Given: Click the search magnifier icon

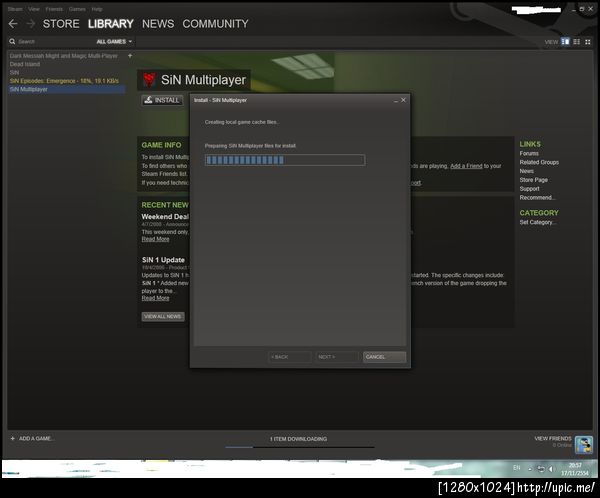Looking at the screenshot, I should (12, 41).
